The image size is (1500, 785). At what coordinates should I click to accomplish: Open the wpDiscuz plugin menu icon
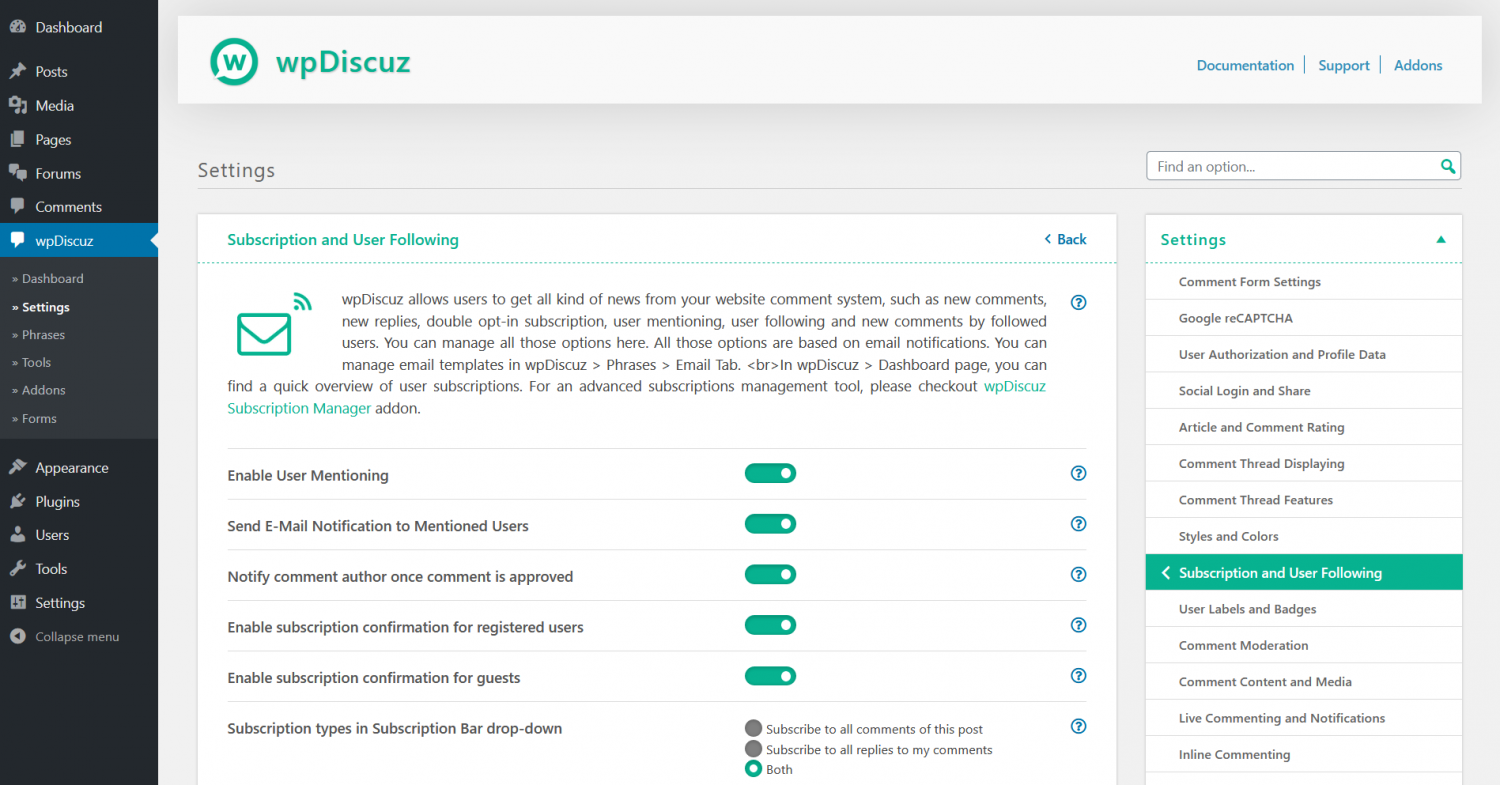(x=18, y=240)
